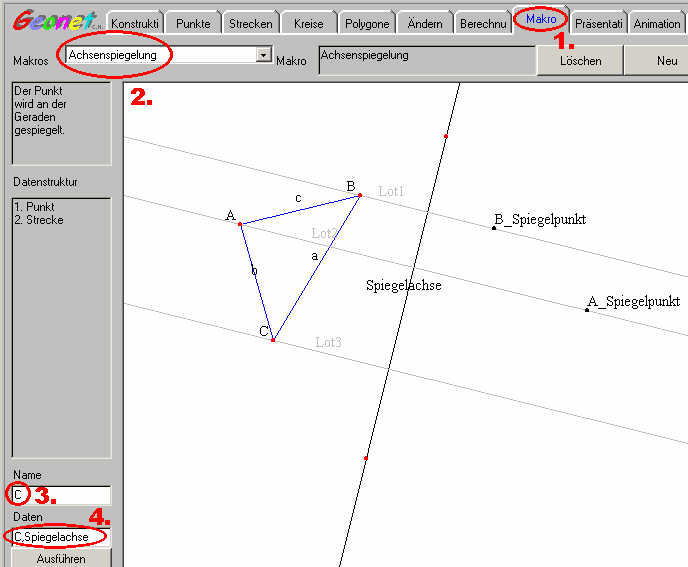
Task: Click the Geonet logo
Action: tap(53, 21)
